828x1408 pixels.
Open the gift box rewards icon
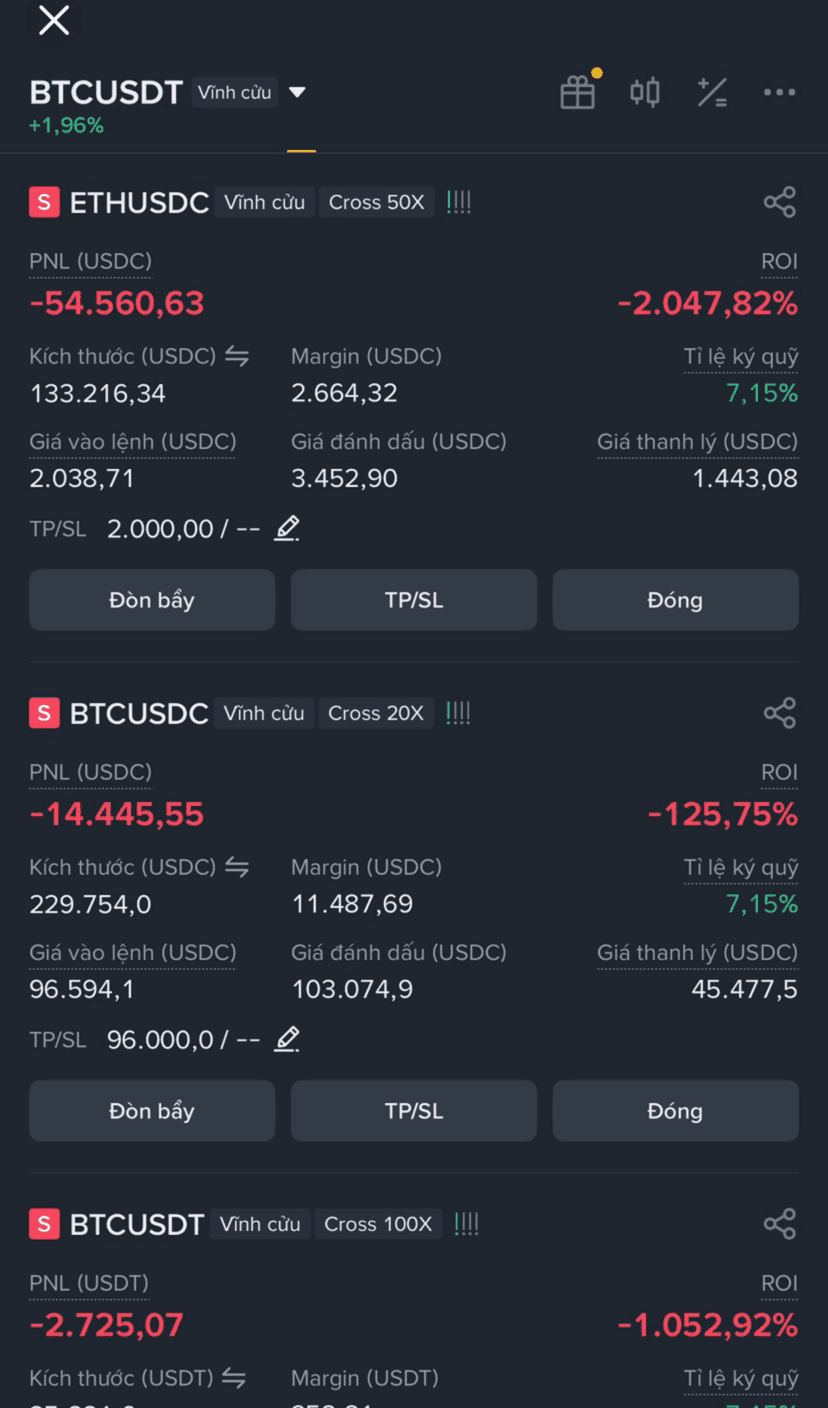point(578,92)
